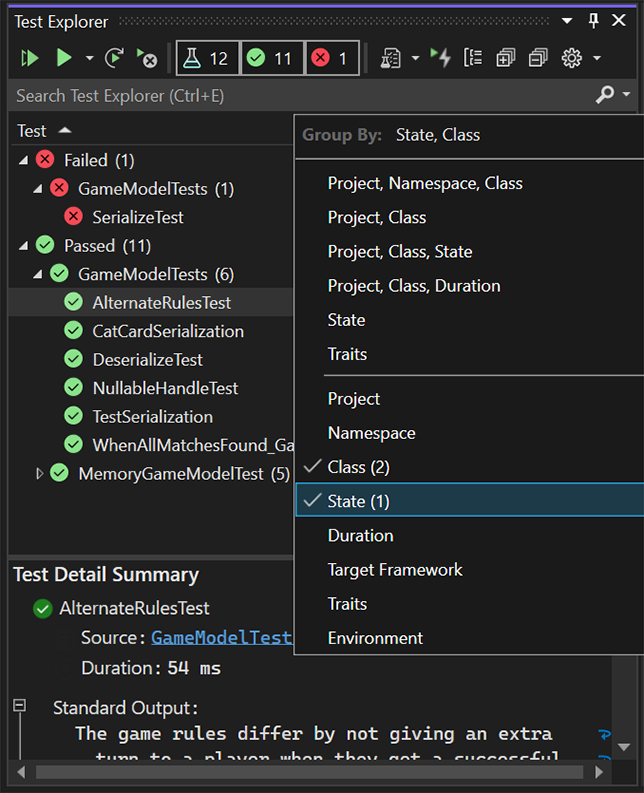This screenshot has height=793, width=644.
Task: Toggle Environment group-by option
Action: click(x=375, y=638)
